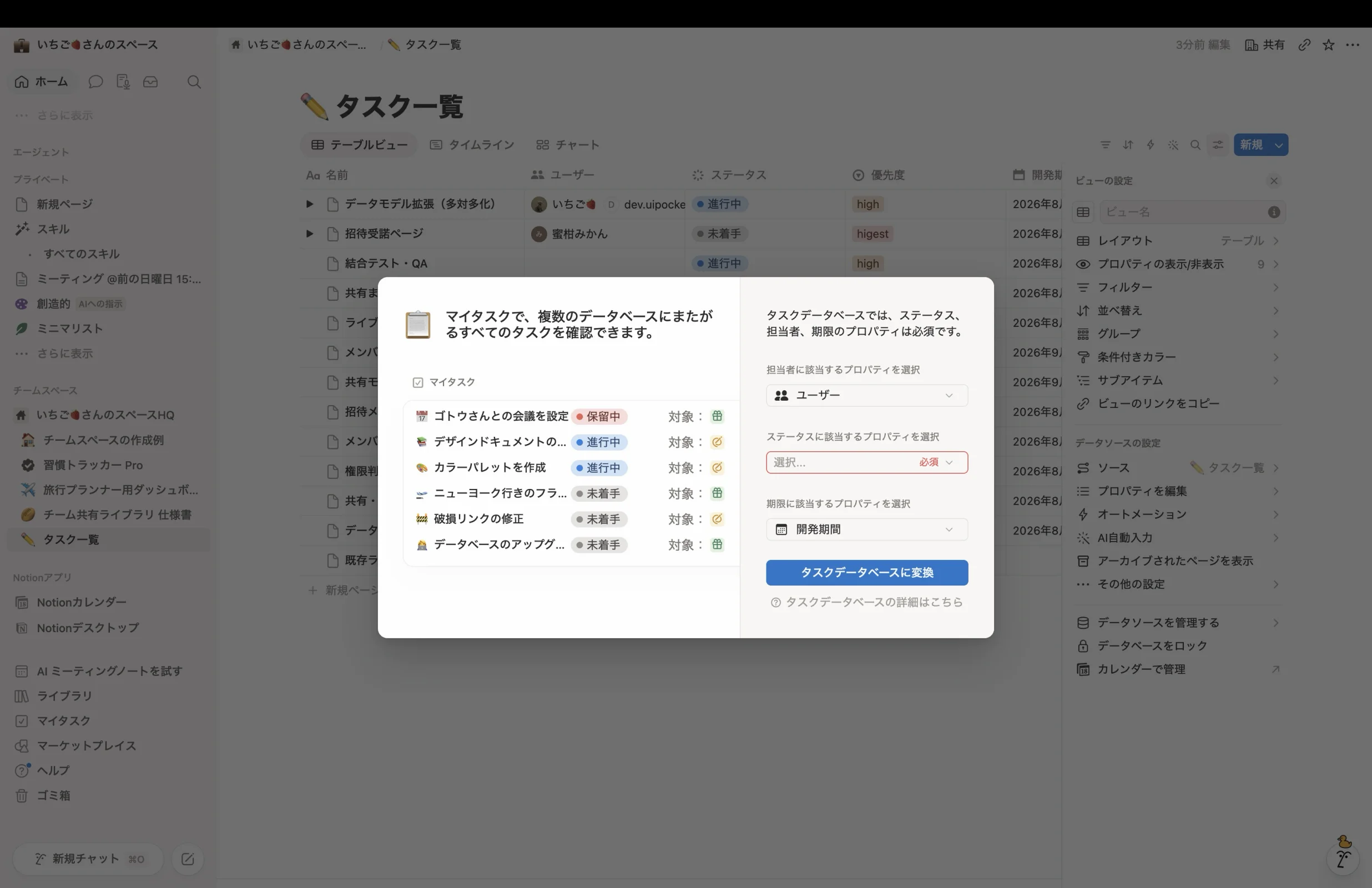Click the table icon beside view name field
1372x888 pixels.
pyautogui.click(x=1083, y=212)
